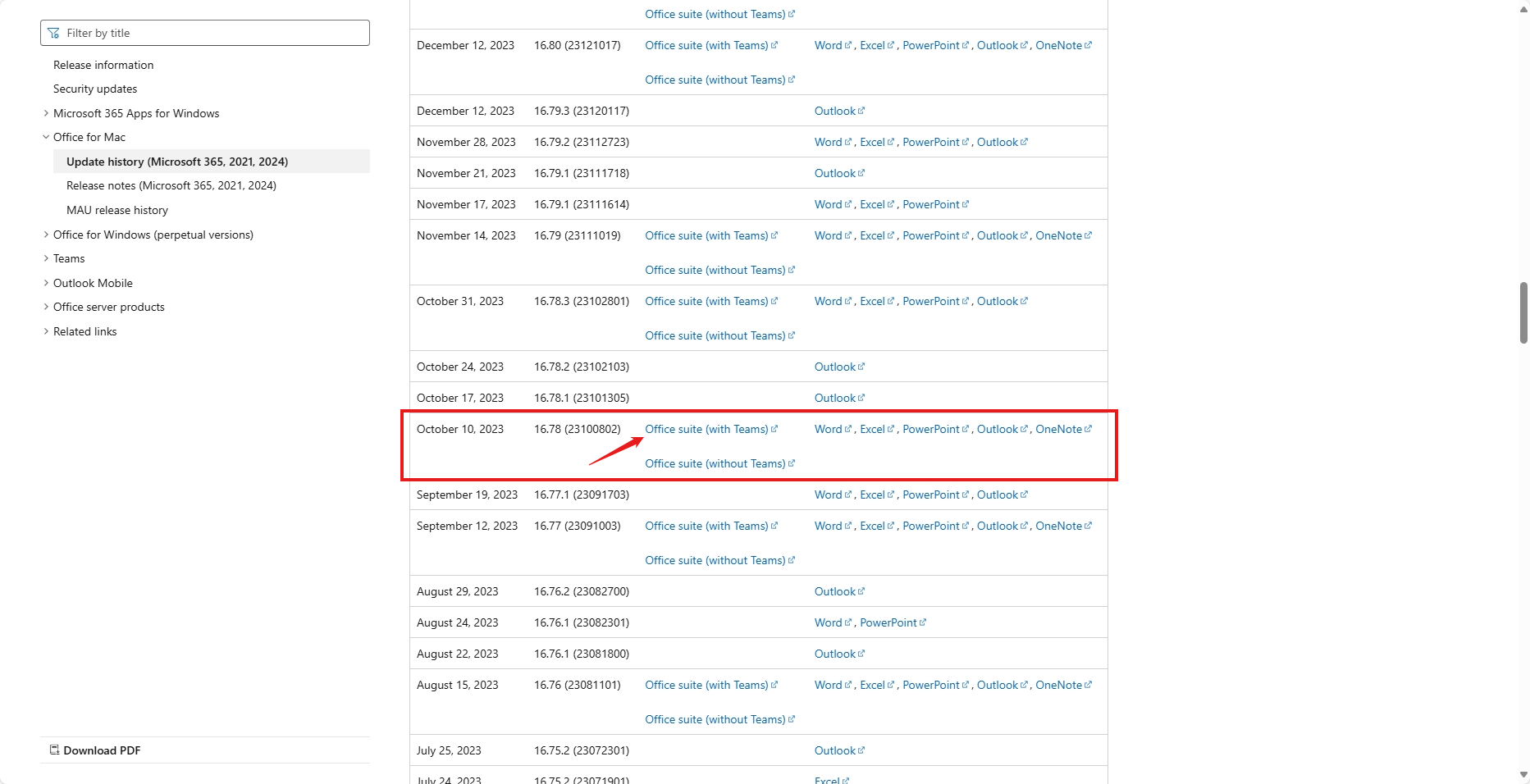Open Office suite (without Teams) for August 15, 2023

click(719, 719)
